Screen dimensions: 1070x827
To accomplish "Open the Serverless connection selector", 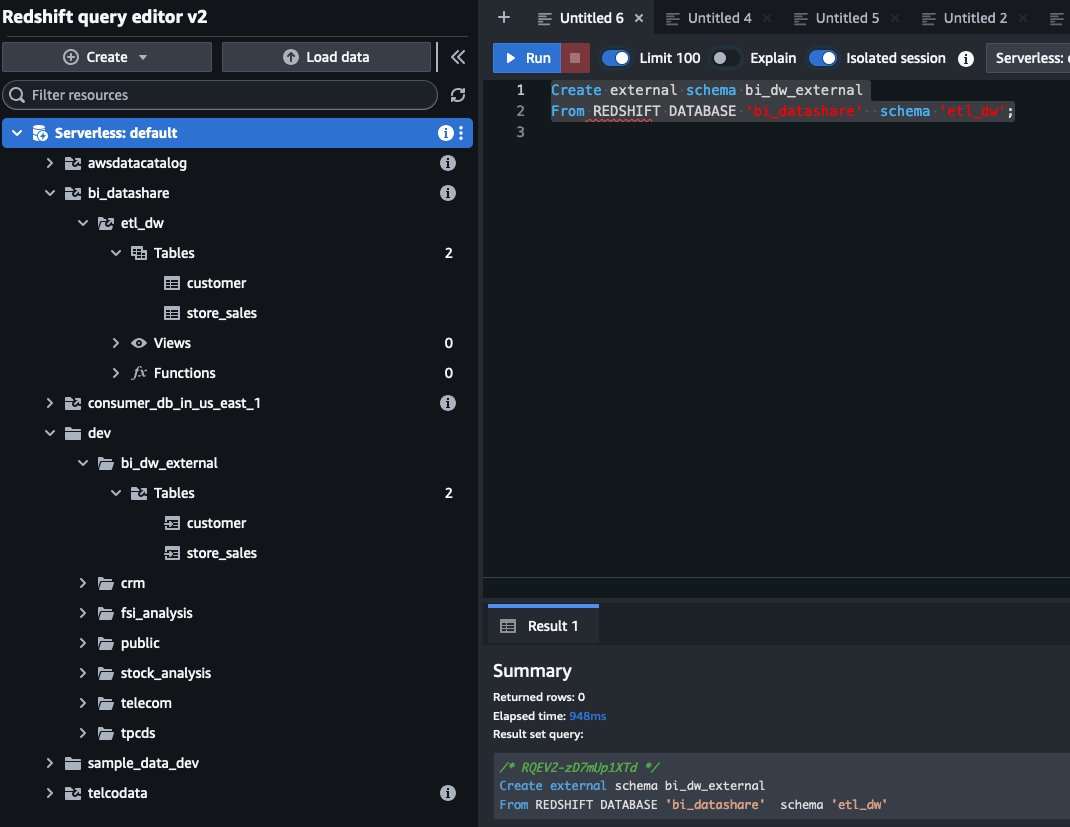I will pos(1028,58).
